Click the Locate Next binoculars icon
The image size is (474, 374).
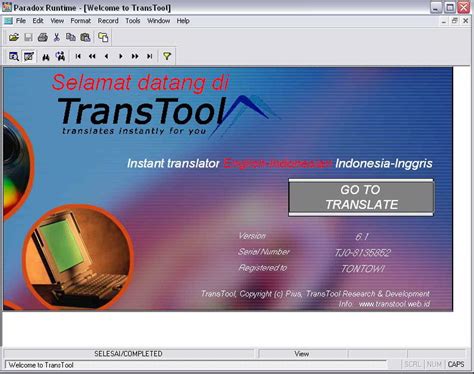pyautogui.click(x=60, y=56)
